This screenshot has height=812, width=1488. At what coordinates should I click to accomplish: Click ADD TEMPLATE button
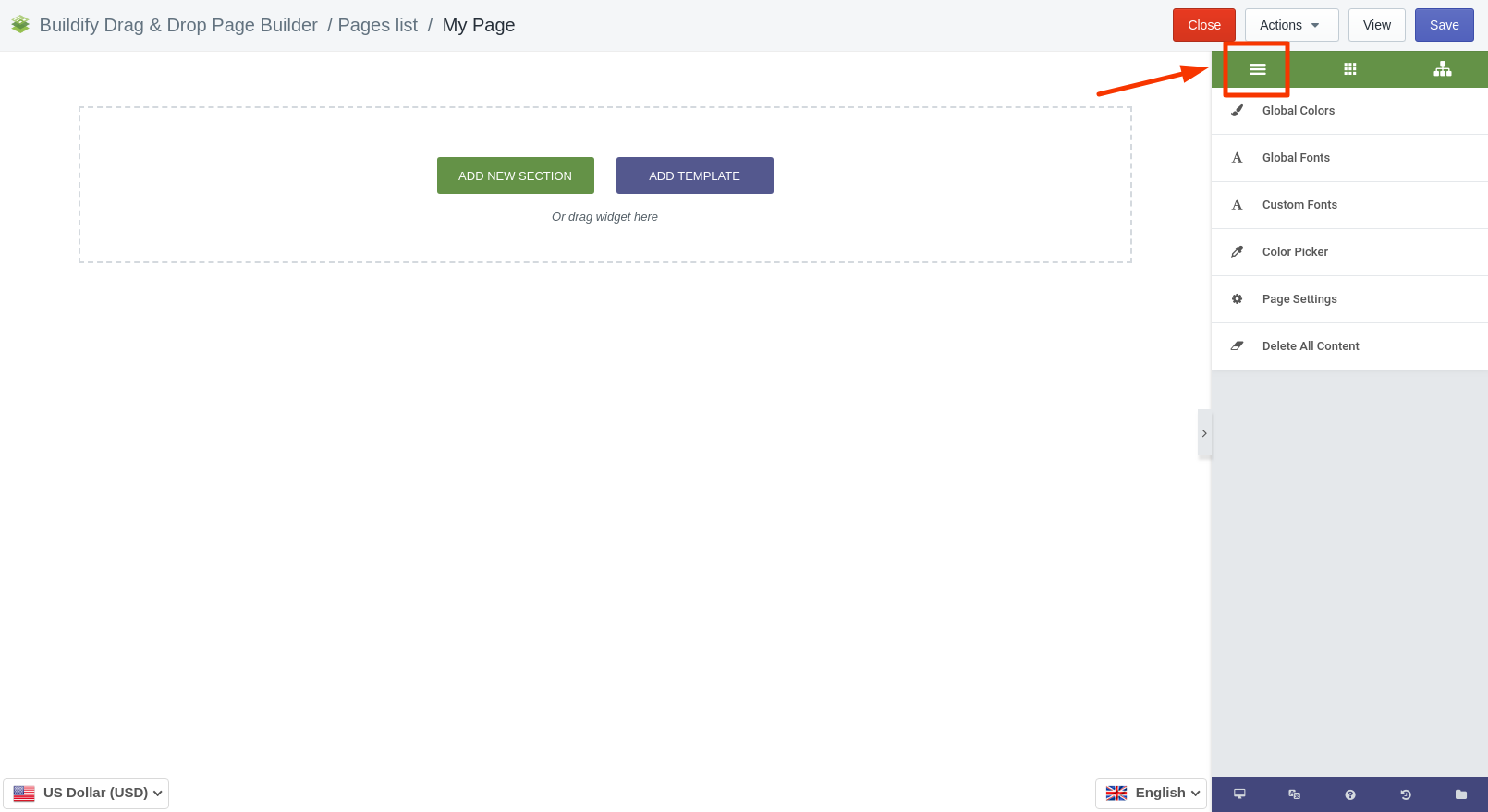coord(694,176)
